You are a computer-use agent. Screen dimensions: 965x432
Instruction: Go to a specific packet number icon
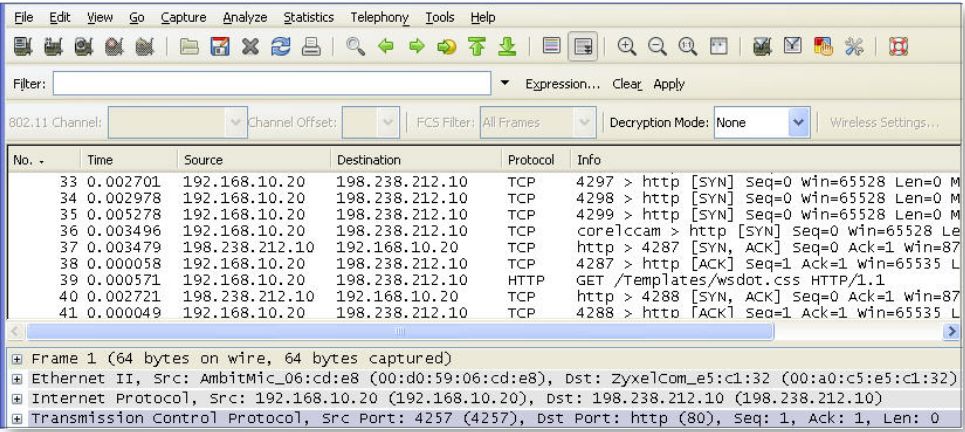pyautogui.click(x=447, y=47)
